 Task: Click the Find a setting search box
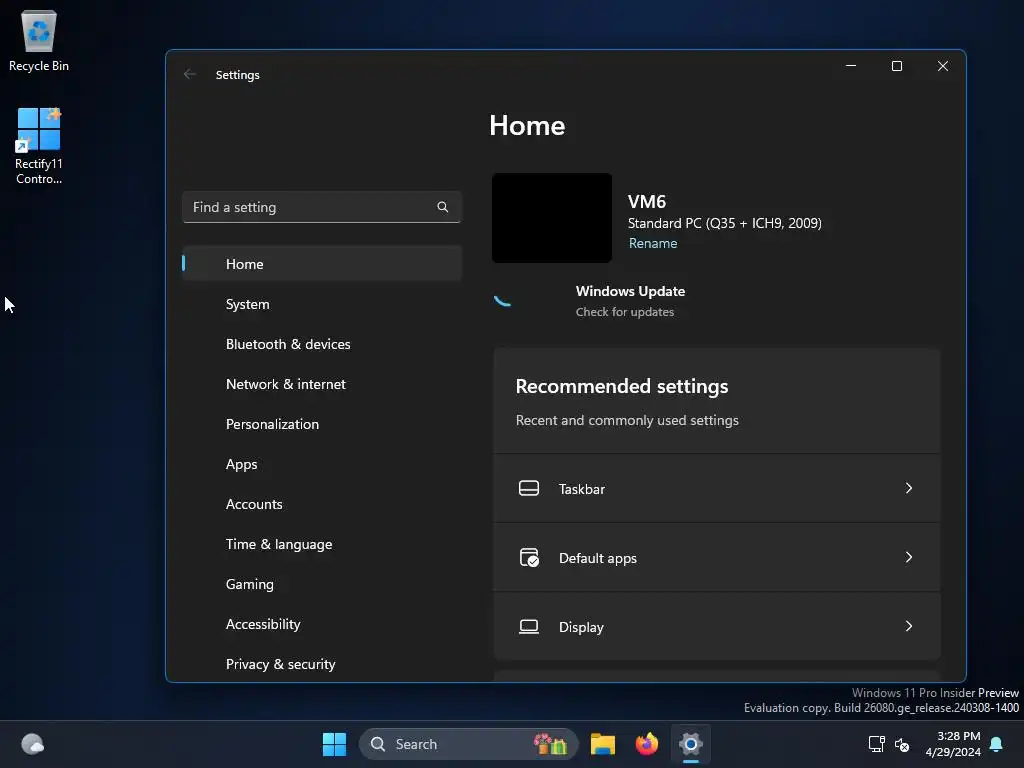(322, 207)
